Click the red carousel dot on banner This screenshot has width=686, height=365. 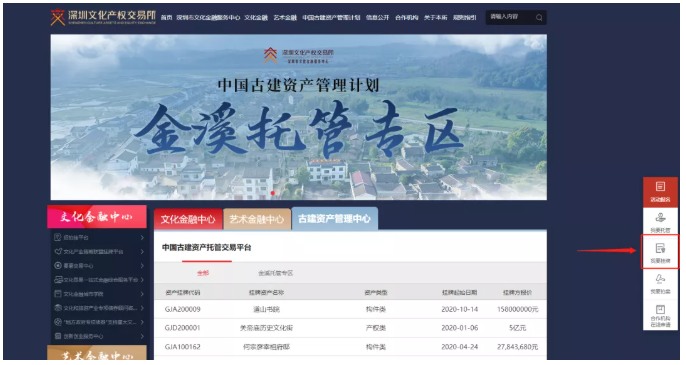point(273,193)
